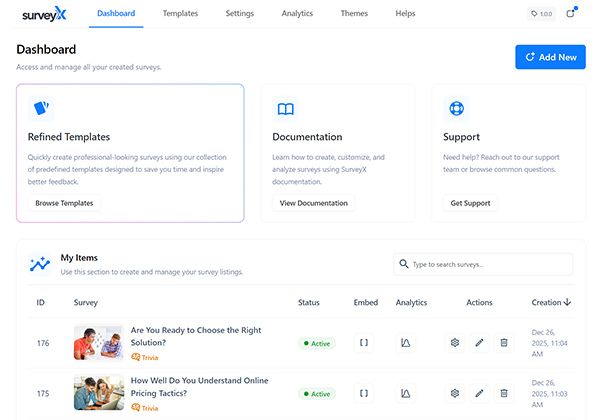Copy embed code for survey 175
The width and height of the screenshot is (600, 420).
coord(364,393)
